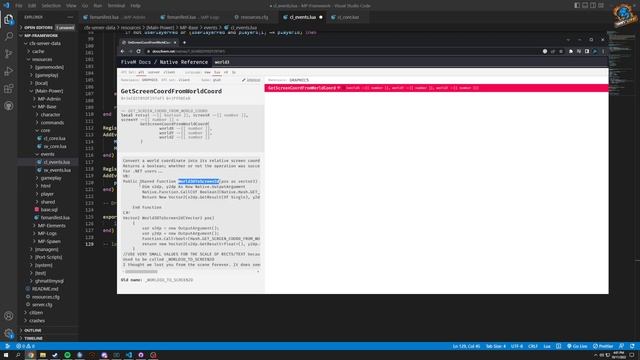
Task: Toggle VS Code panel layout icon
Action: coord(585,5)
